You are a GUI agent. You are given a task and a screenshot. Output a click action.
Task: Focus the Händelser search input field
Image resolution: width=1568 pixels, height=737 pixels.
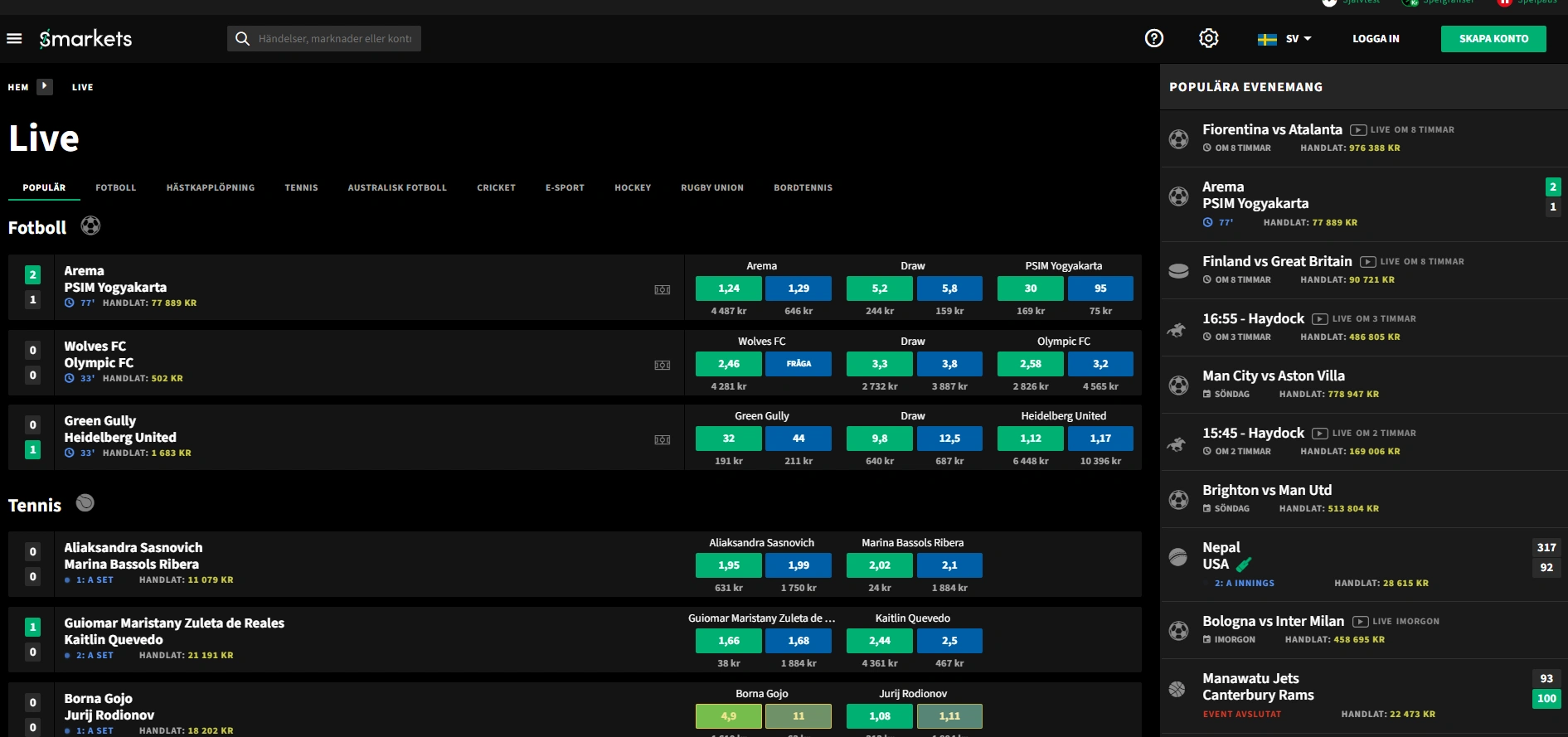click(x=335, y=38)
